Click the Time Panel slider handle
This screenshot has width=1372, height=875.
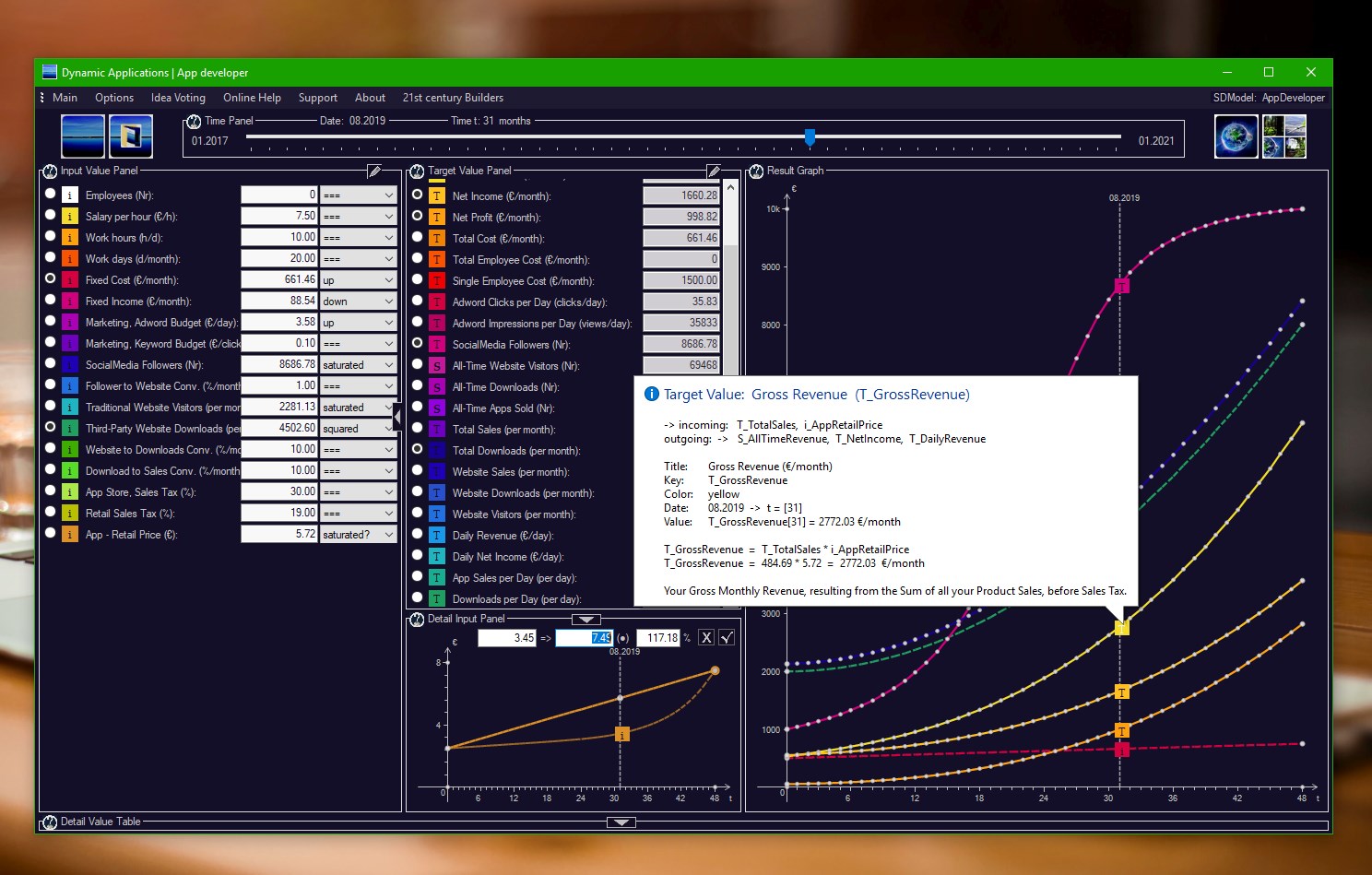810,137
